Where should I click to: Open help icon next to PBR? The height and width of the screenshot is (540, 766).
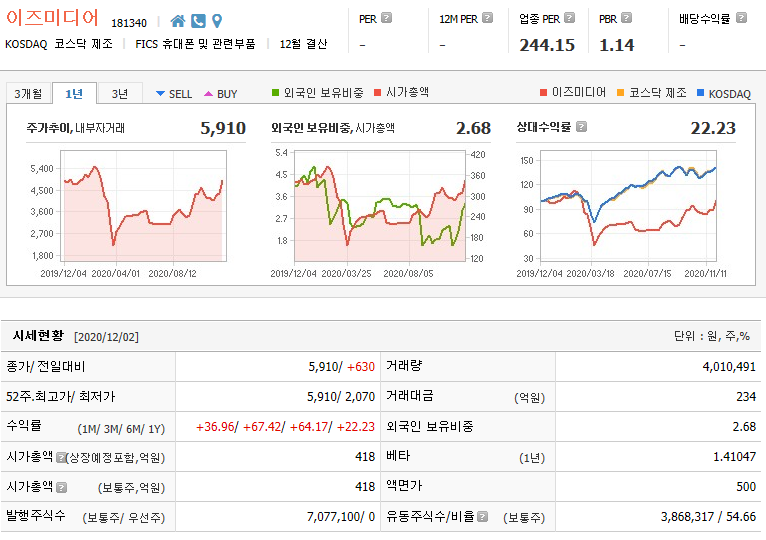(x=626, y=18)
